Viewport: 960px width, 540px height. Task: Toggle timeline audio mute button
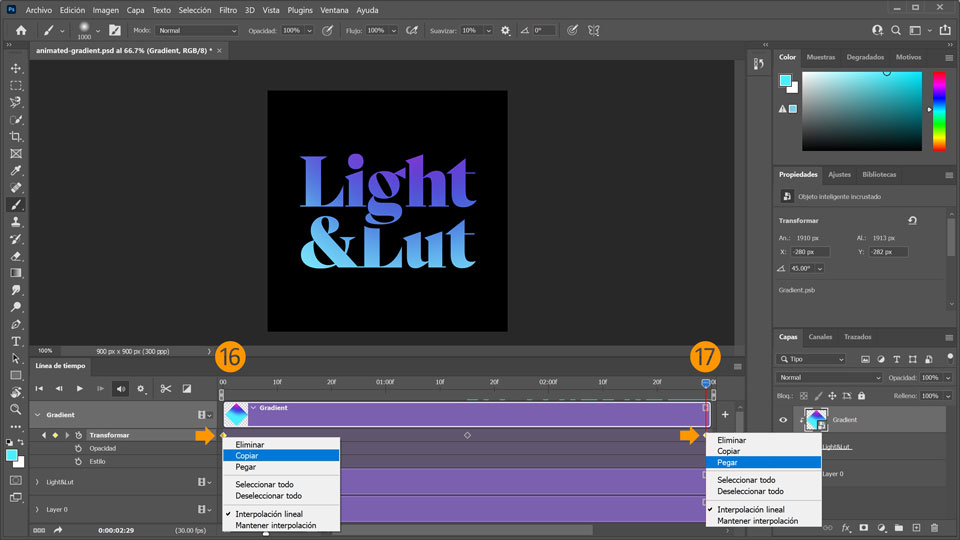click(120, 389)
